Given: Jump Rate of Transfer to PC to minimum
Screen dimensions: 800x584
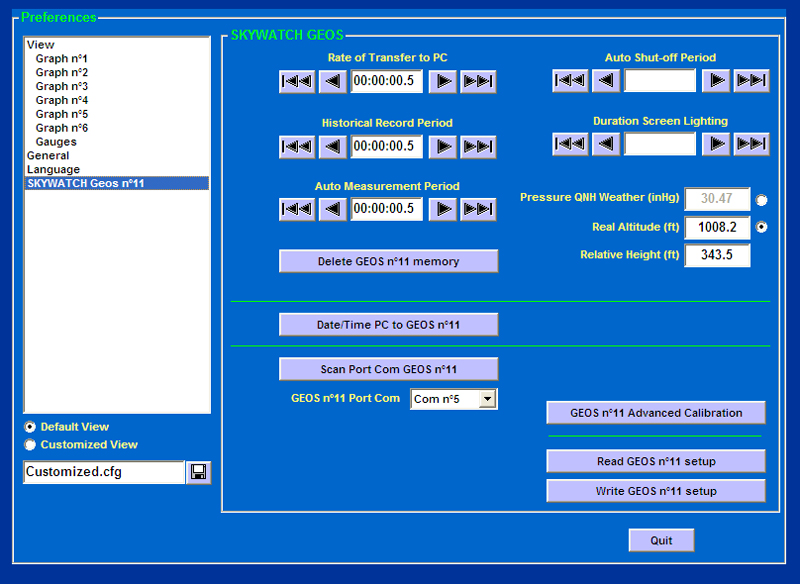Looking at the screenshot, I should (x=297, y=82).
